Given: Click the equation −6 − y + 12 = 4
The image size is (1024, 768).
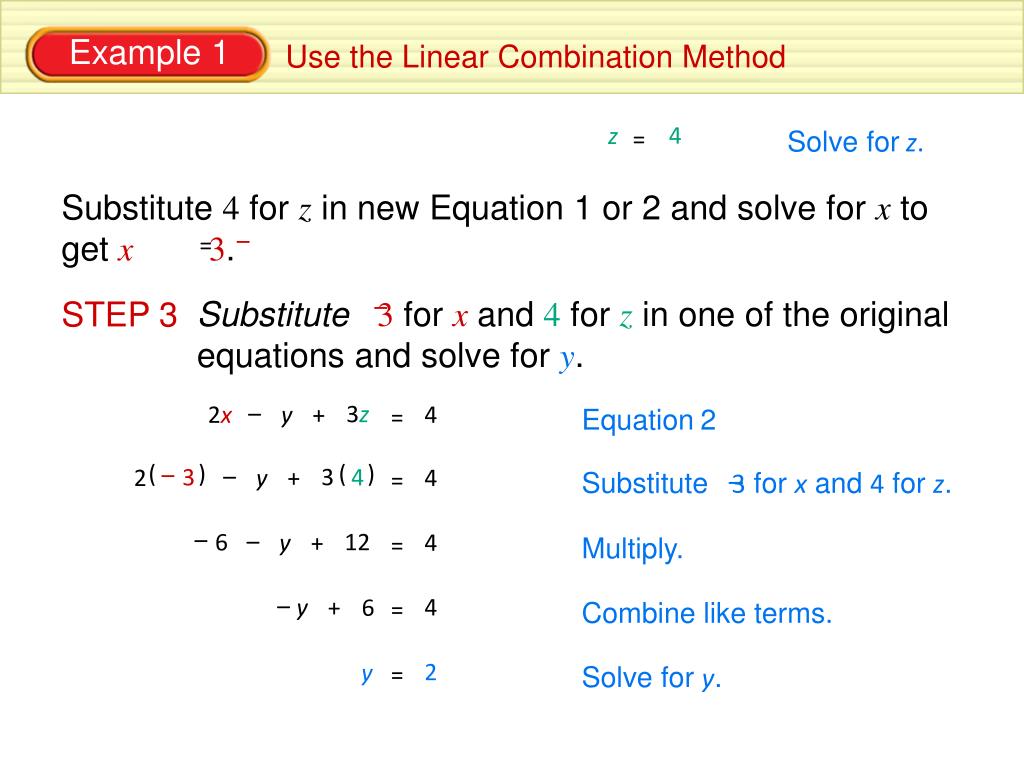Looking at the screenshot, I should [x=315, y=543].
